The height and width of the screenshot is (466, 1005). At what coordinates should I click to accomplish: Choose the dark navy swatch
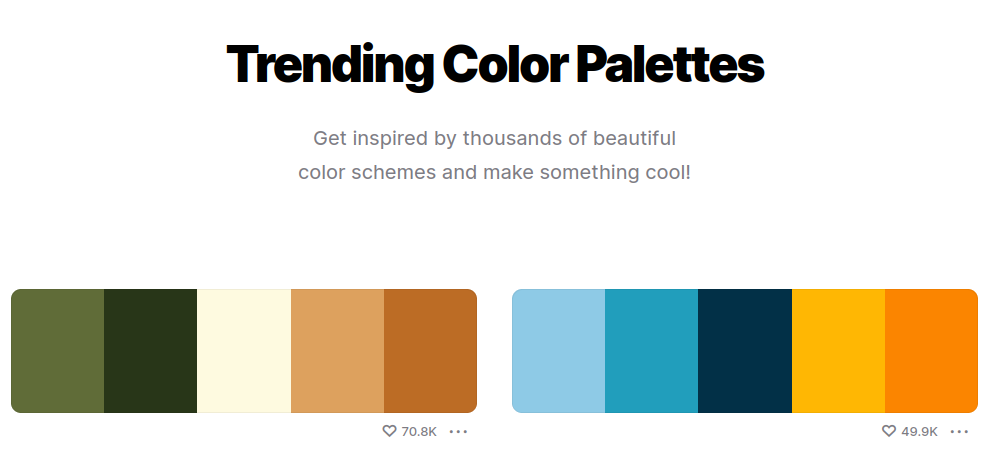click(745, 351)
